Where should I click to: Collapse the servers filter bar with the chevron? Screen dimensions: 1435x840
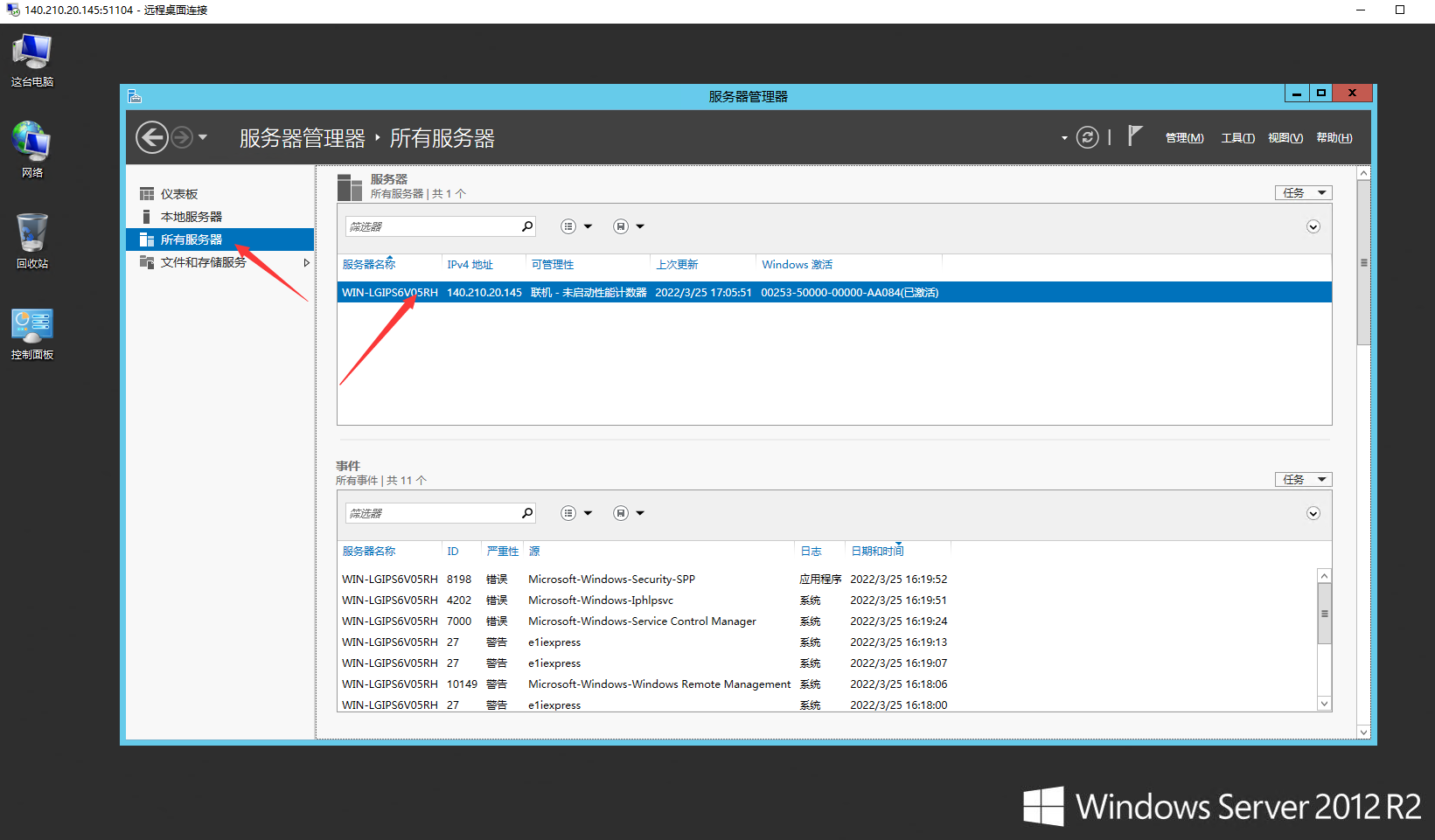point(1313,226)
